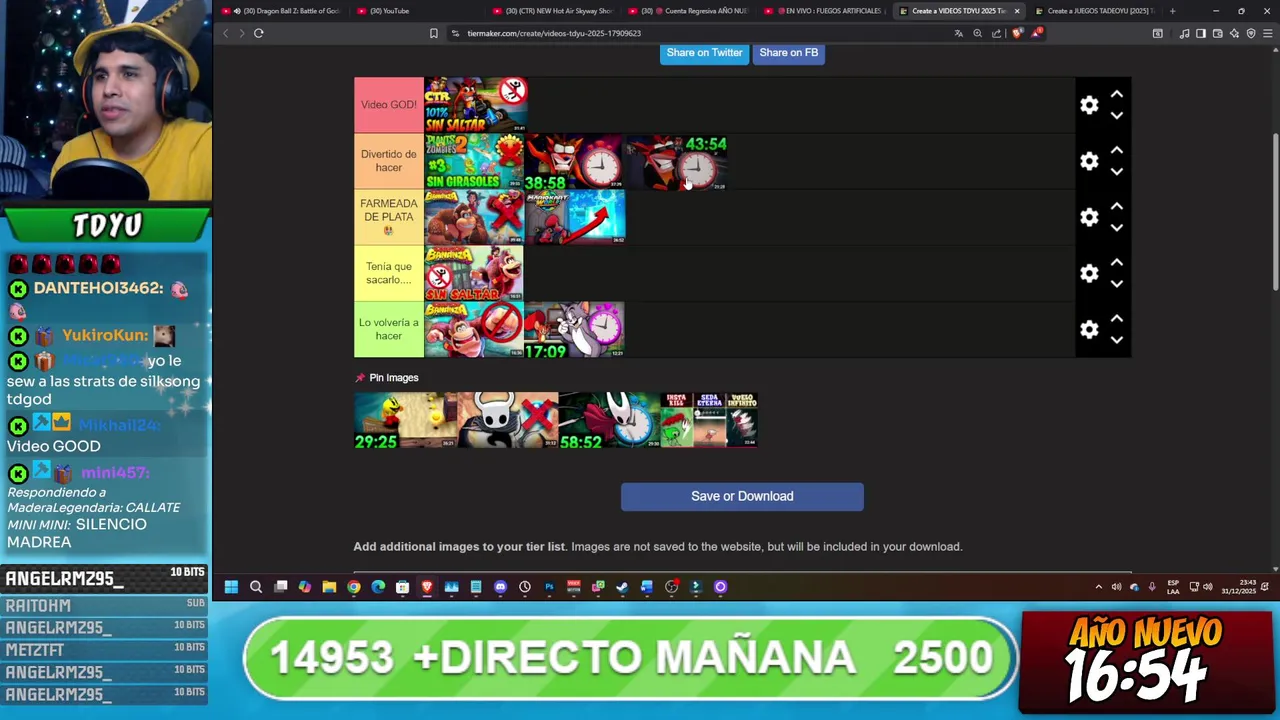Open settings gear for Tenía que sacarlo tier
This screenshot has width=1280, height=720.
[x=1089, y=273]
